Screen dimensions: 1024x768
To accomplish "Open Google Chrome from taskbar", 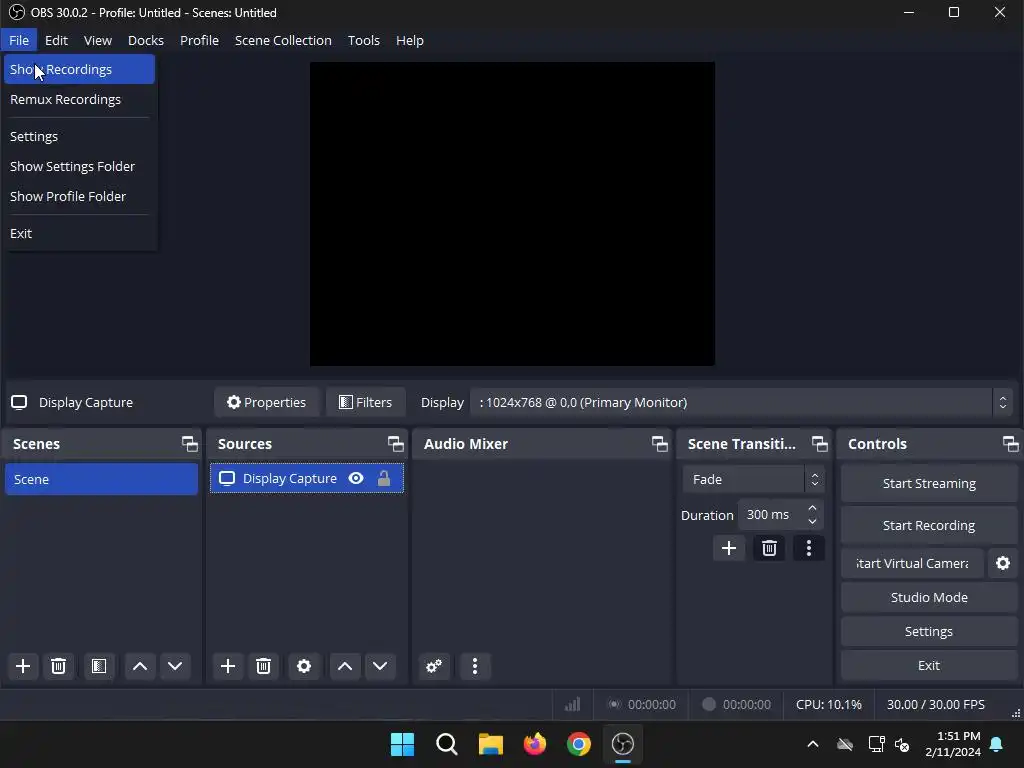I will tap(579, 744).
